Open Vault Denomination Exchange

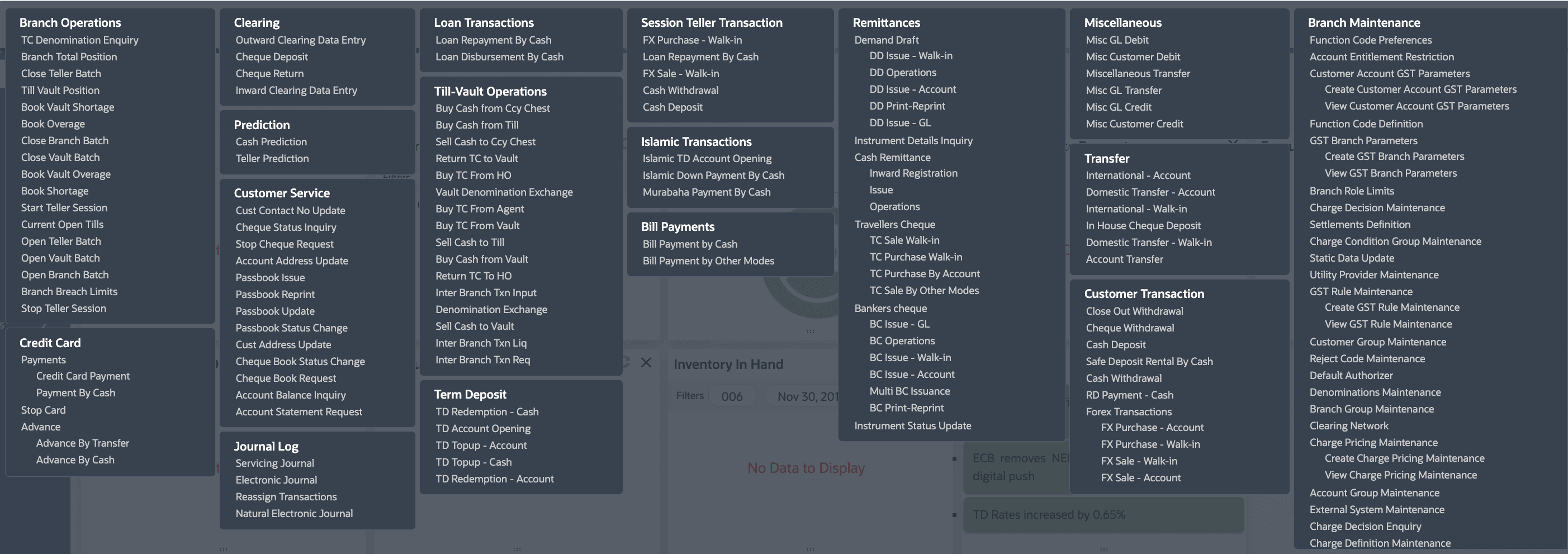(504, 192)
